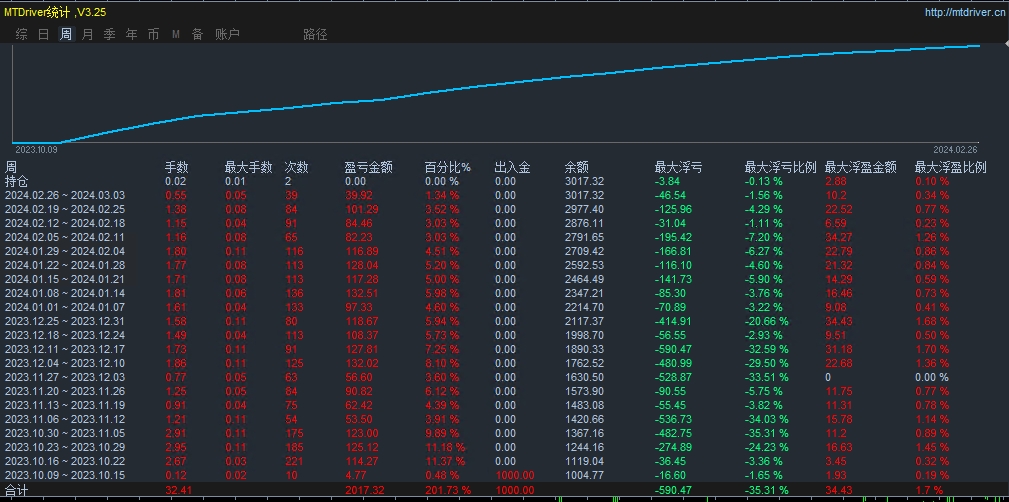Select week 2023.11.13 ~ 2023.11.19
This screenshot has width=1009, height=502.
[65, 405]
